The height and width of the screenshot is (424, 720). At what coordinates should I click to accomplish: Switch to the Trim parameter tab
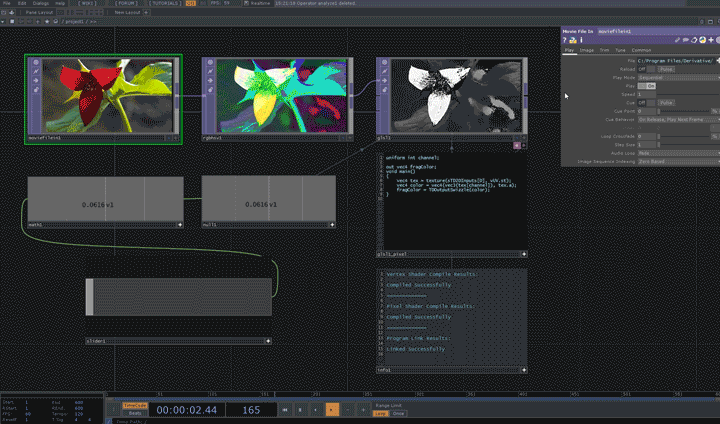[604, 50]
